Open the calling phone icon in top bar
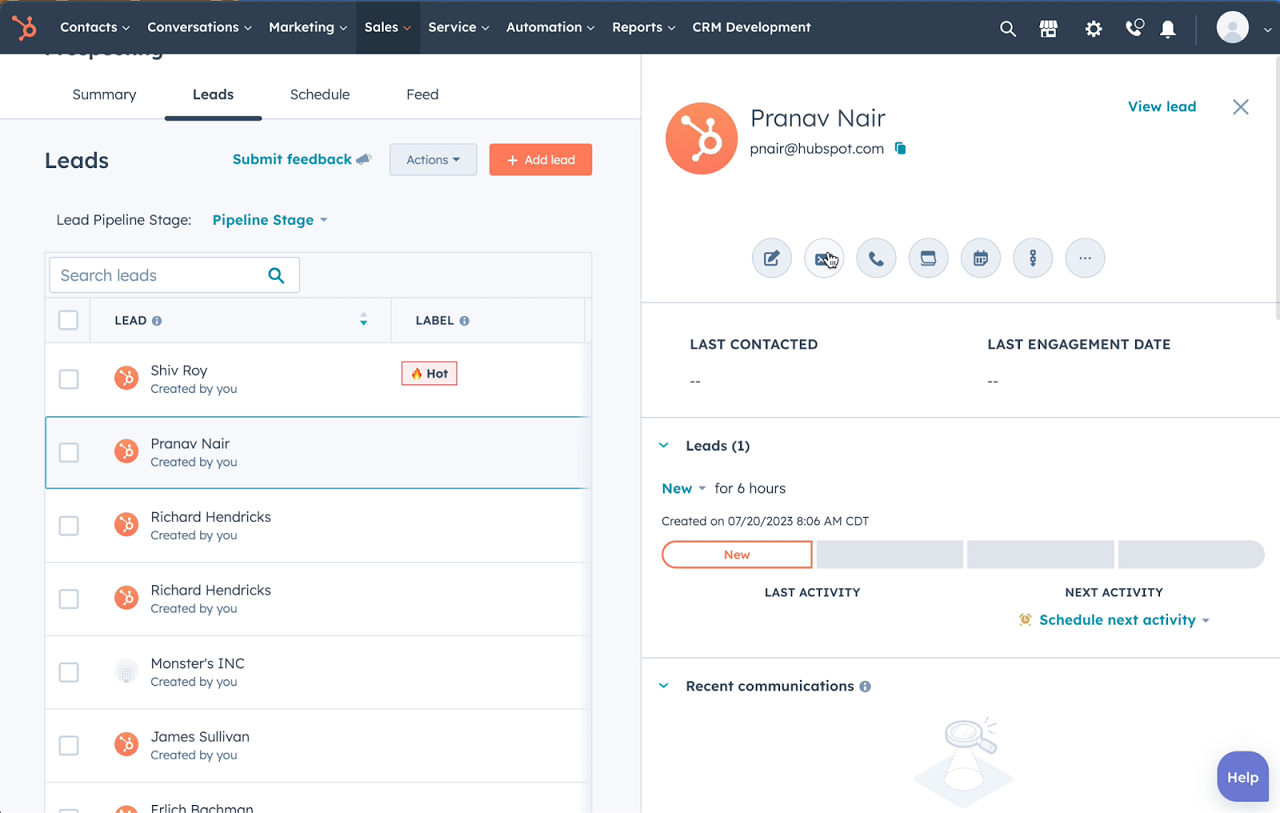The image size is (1280, 813). (x=1134, y=28)
